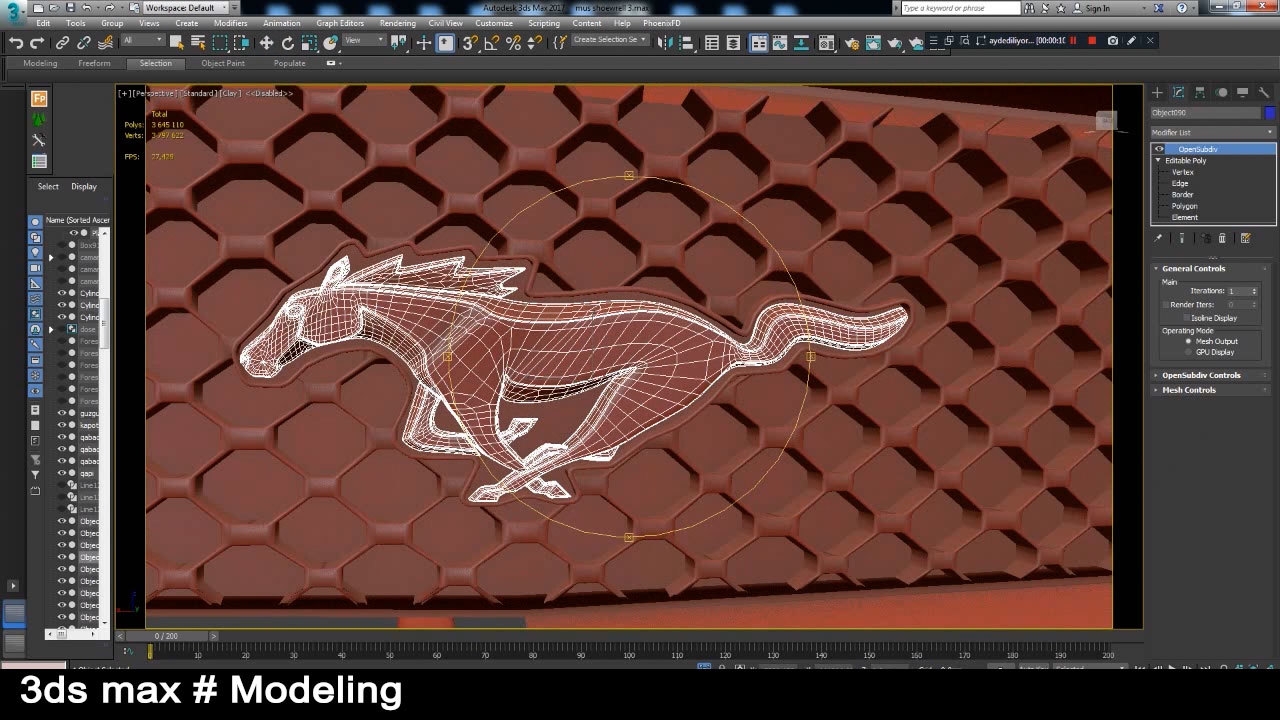Open the Rendering menu
The height and width of the screenshot is (720, 1280).
[x=397, y=23]
